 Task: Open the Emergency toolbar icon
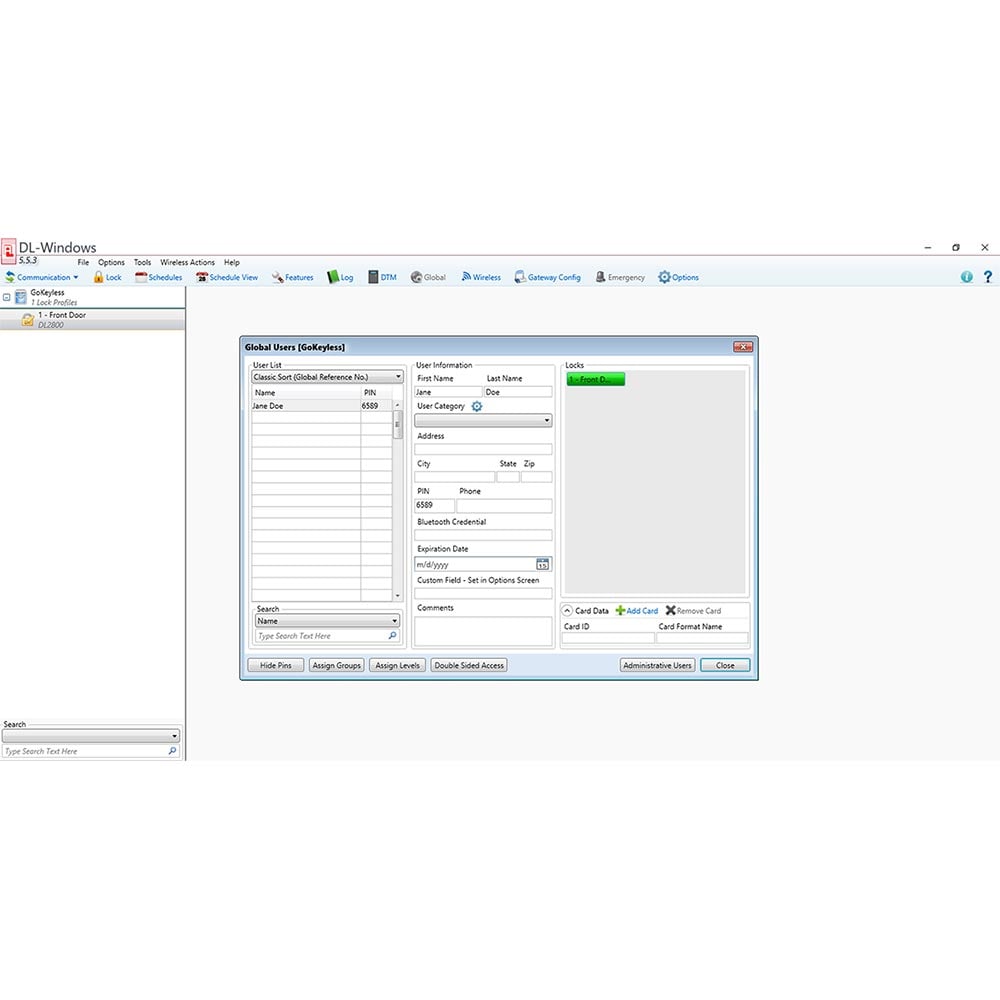coord(620,277)
